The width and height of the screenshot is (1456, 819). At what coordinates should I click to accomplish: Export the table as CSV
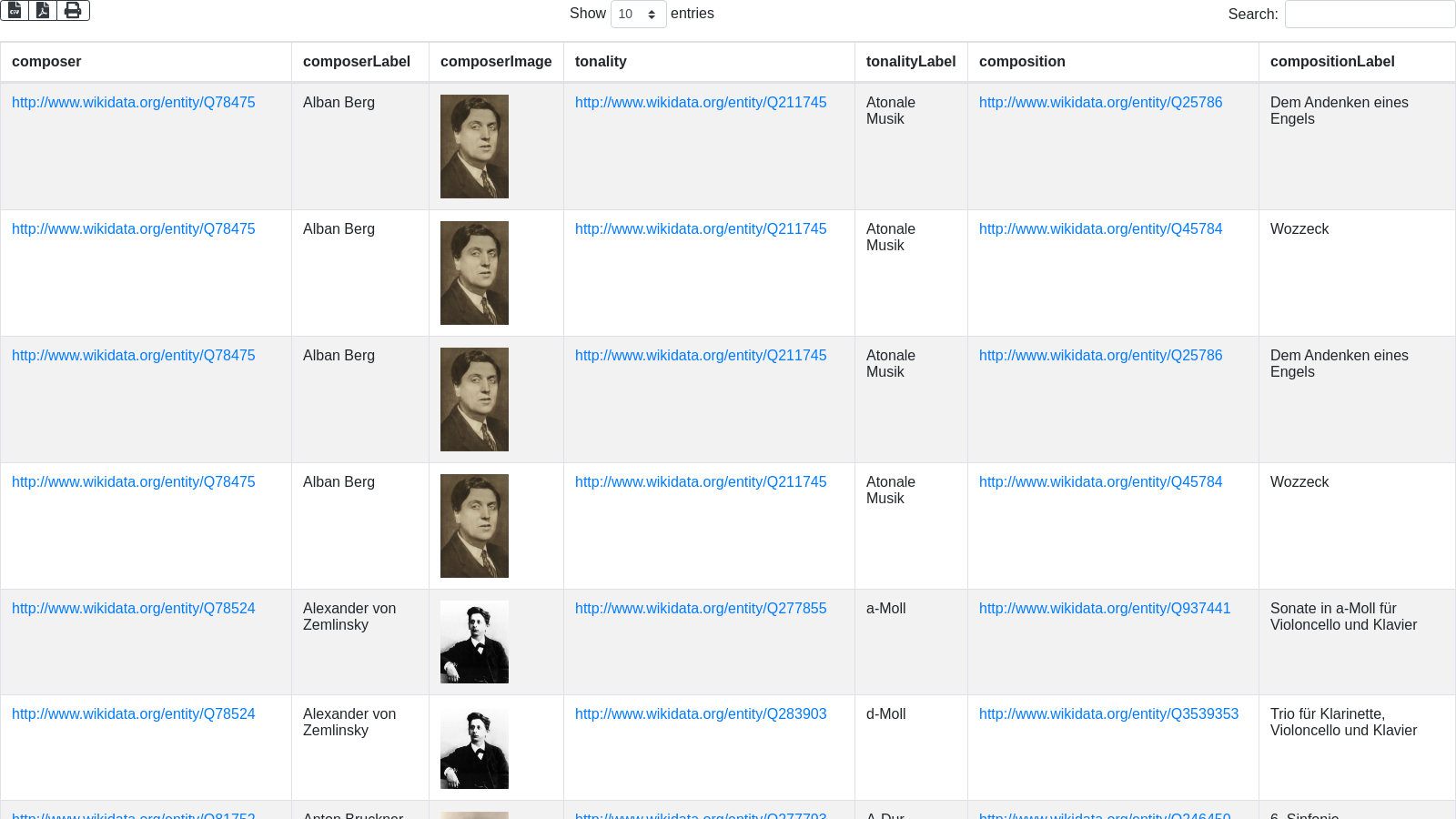click(x=15, y=10)
